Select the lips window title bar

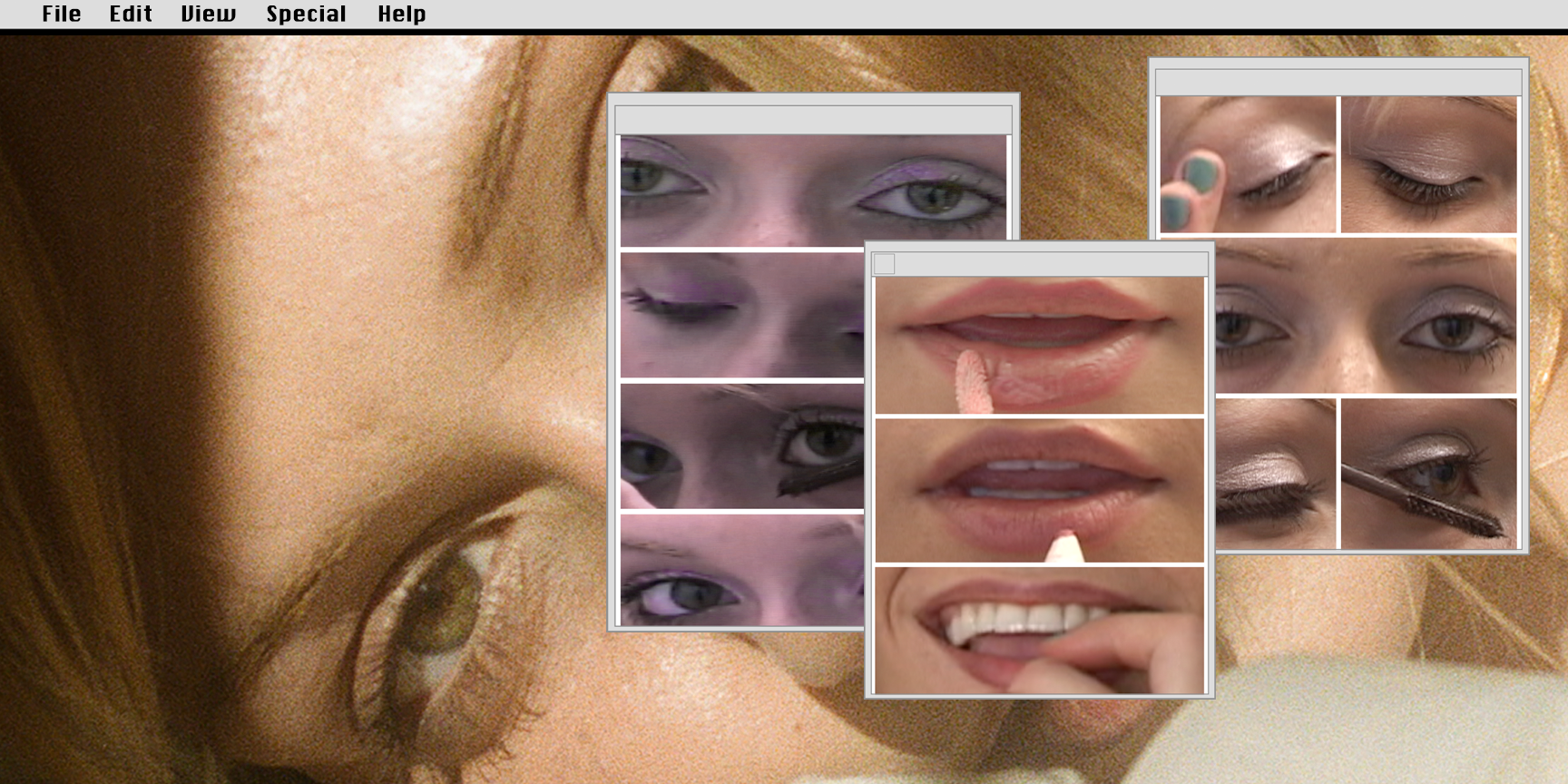(1039, 263)
